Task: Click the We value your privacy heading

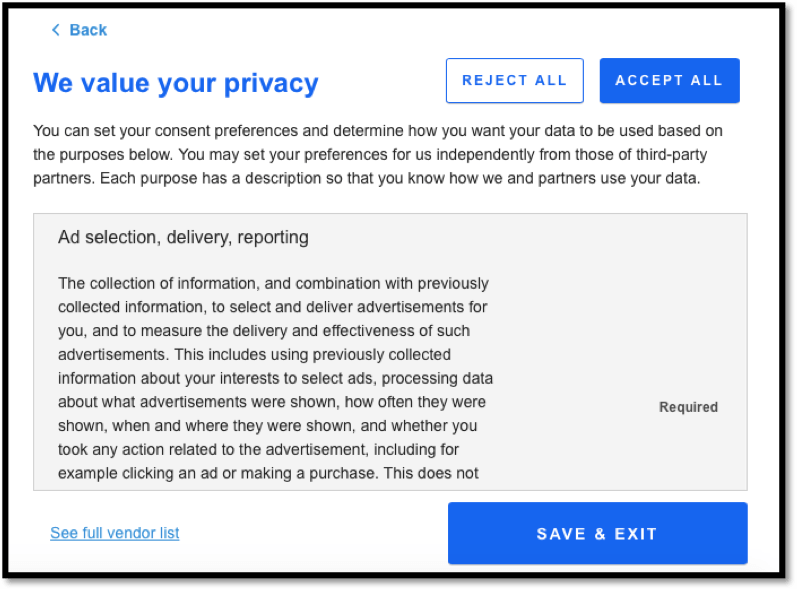Action: 176,83
